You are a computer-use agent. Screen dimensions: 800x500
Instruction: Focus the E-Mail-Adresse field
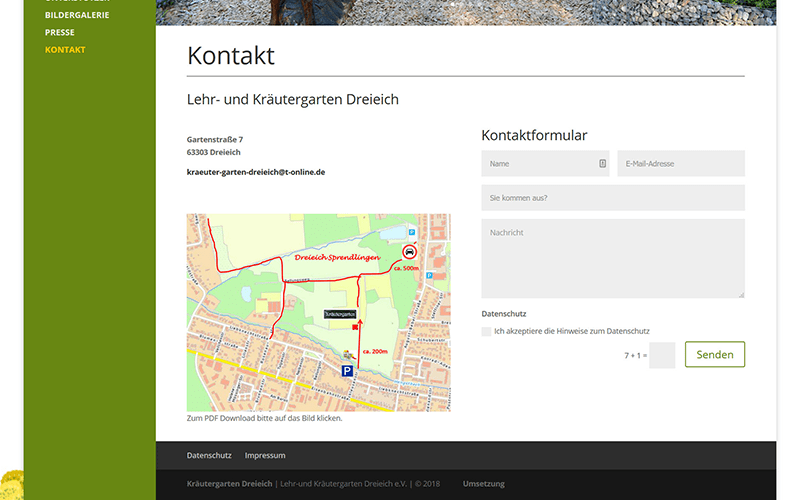point(681,164)
